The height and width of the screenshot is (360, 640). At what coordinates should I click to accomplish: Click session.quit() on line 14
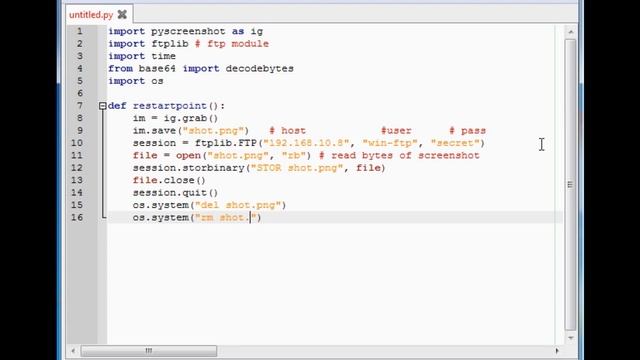[176, 193]
